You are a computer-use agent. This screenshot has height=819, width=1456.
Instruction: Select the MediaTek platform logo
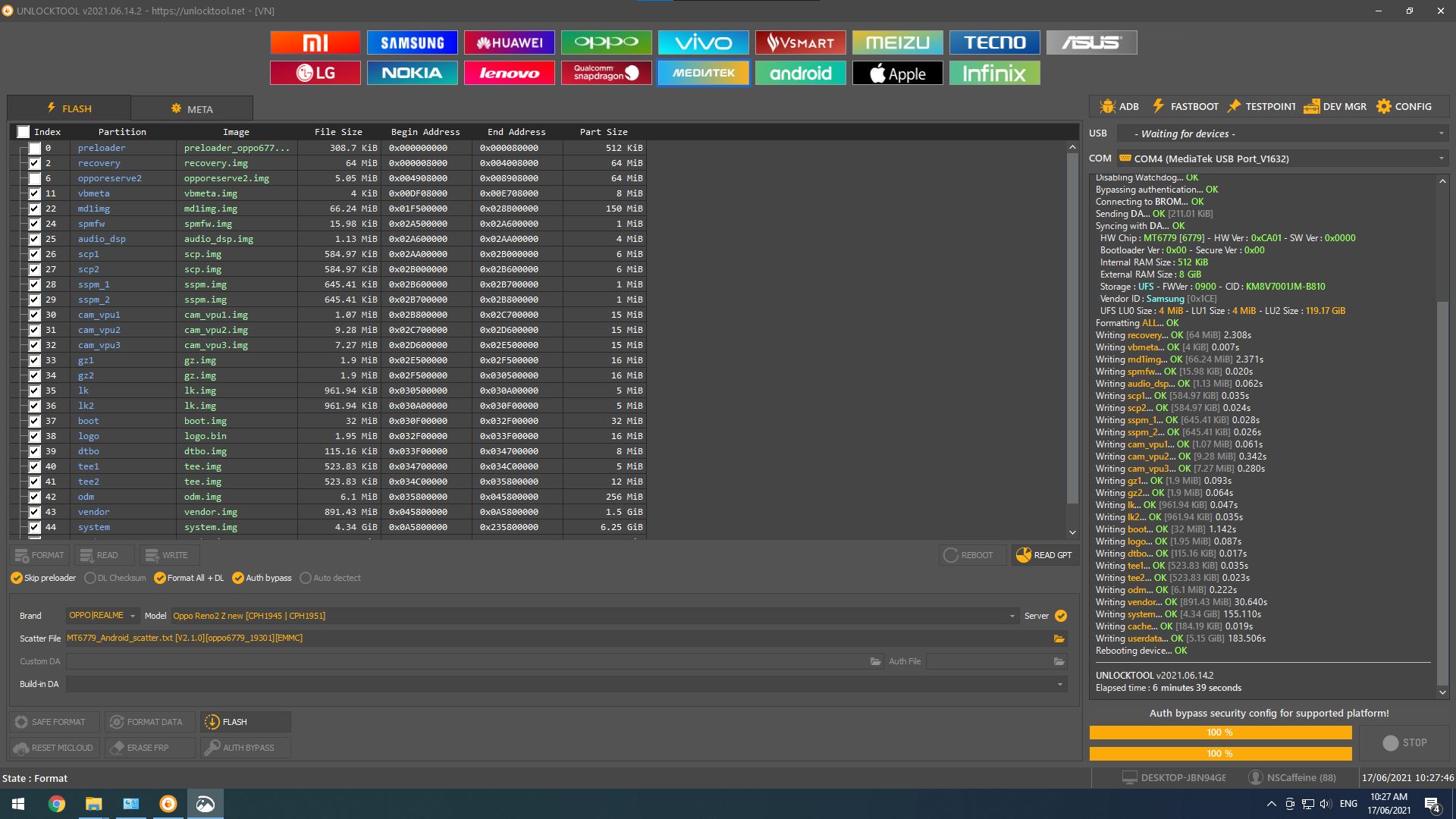[704, 73]
